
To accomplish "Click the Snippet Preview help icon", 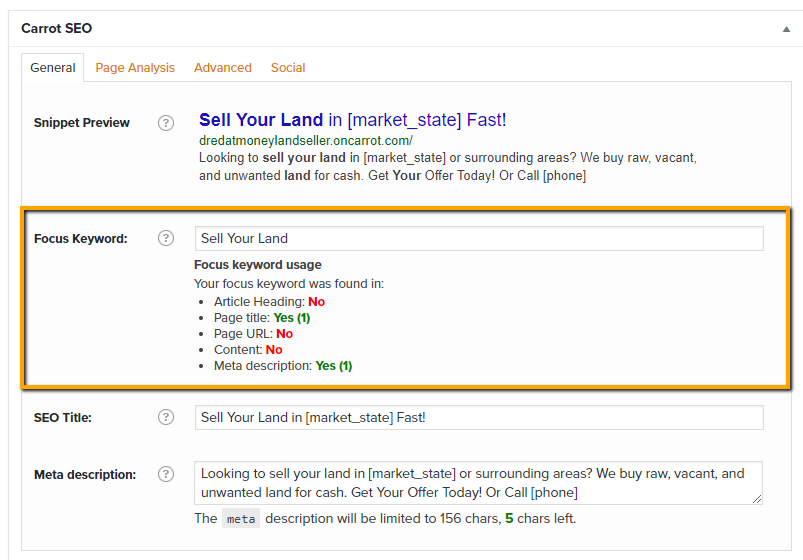I will [165, 123].
